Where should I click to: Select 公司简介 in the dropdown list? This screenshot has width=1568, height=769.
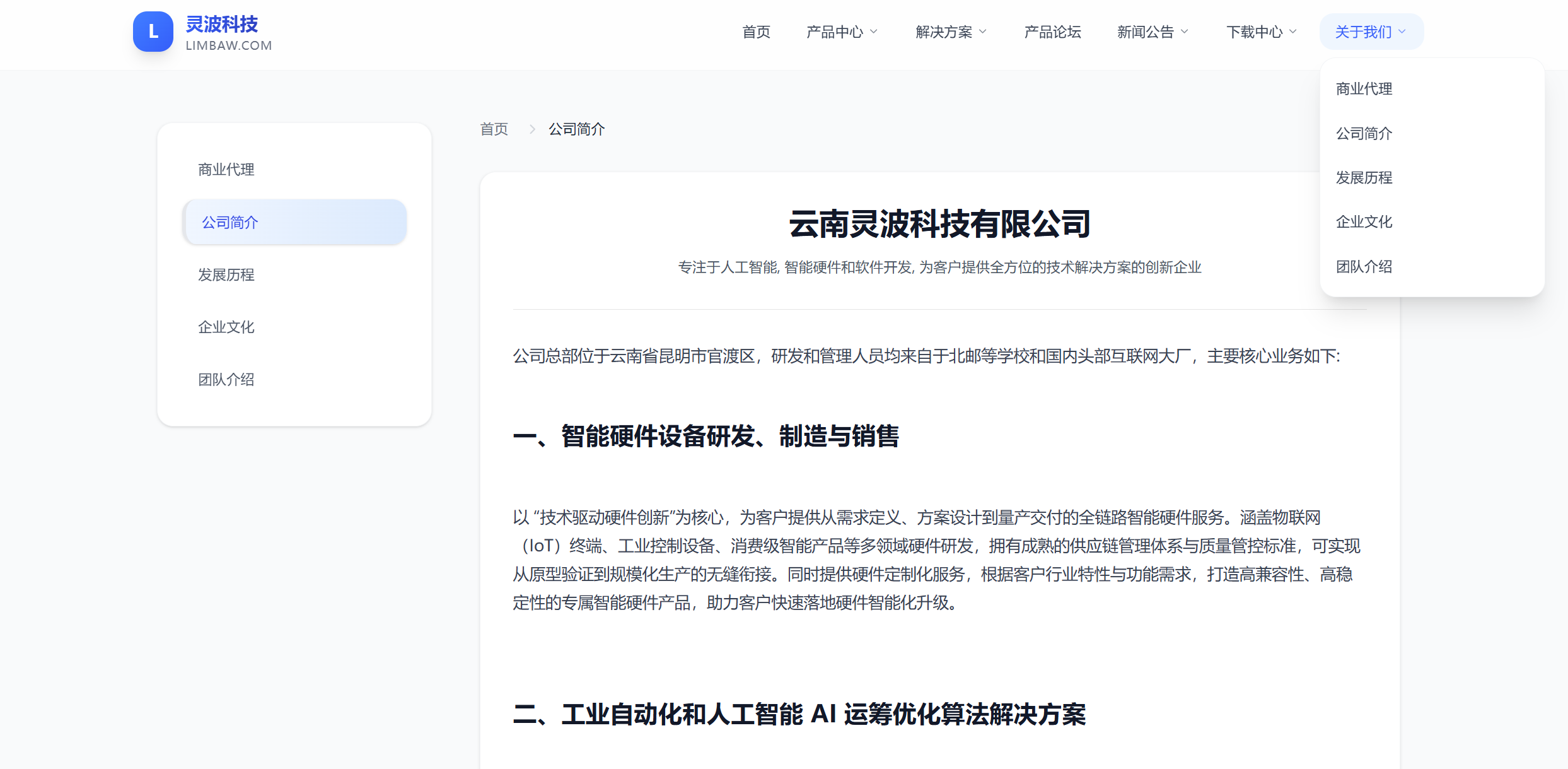(x=1364, y=134)
